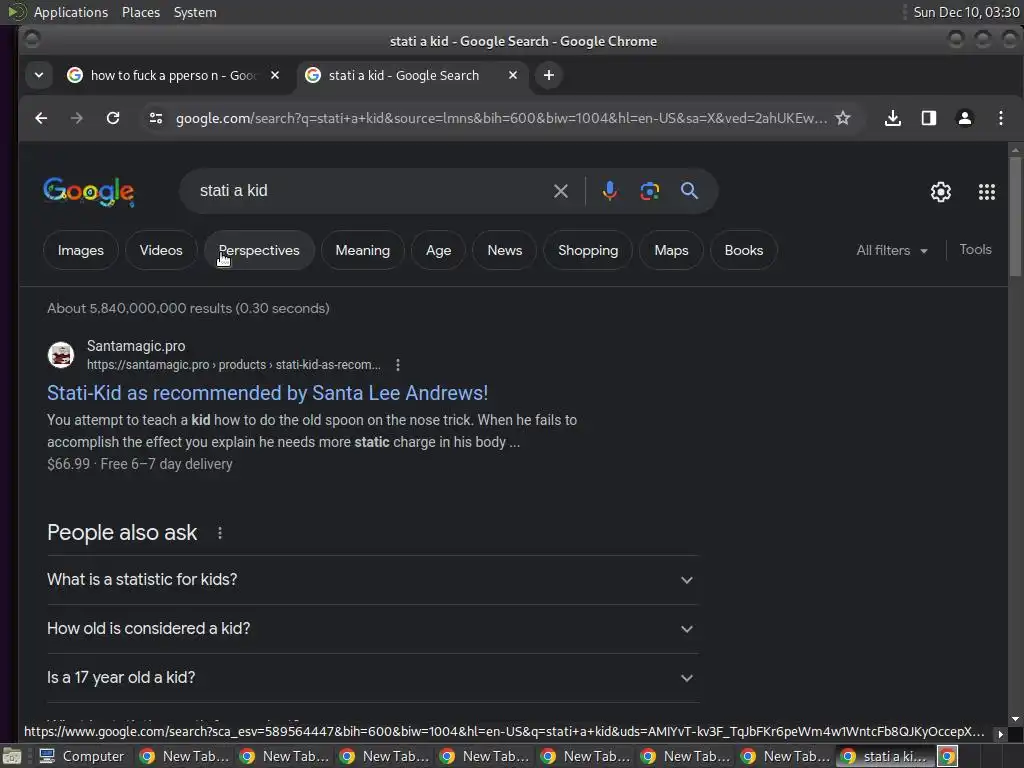Open the Places menu
The width and height of the screenshot is (1024, 768).
point(140,12)
